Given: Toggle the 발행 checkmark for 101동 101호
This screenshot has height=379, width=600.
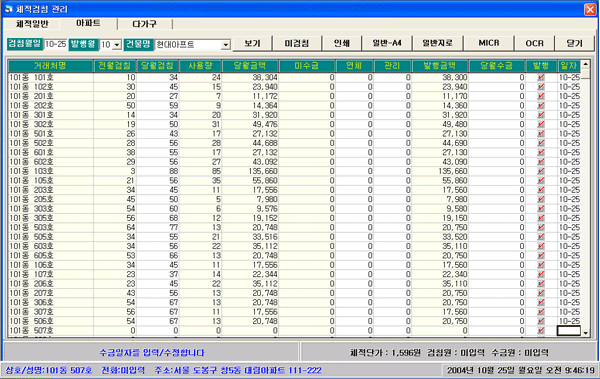Looking at the screenshot, I should click(x=541, y=77).
